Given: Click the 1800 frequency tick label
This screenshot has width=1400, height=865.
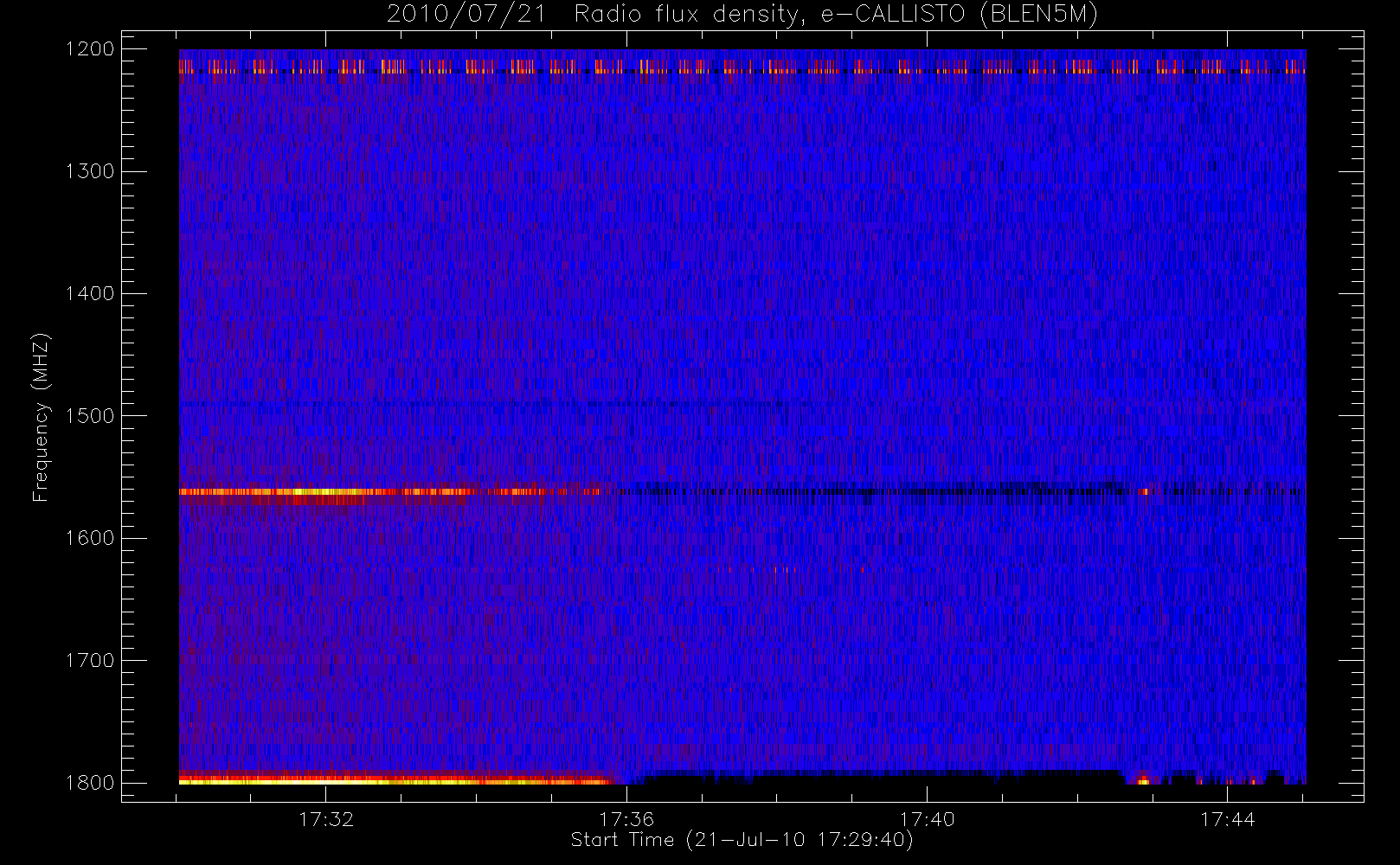Looking at the screenshot, I should point(91,782).
